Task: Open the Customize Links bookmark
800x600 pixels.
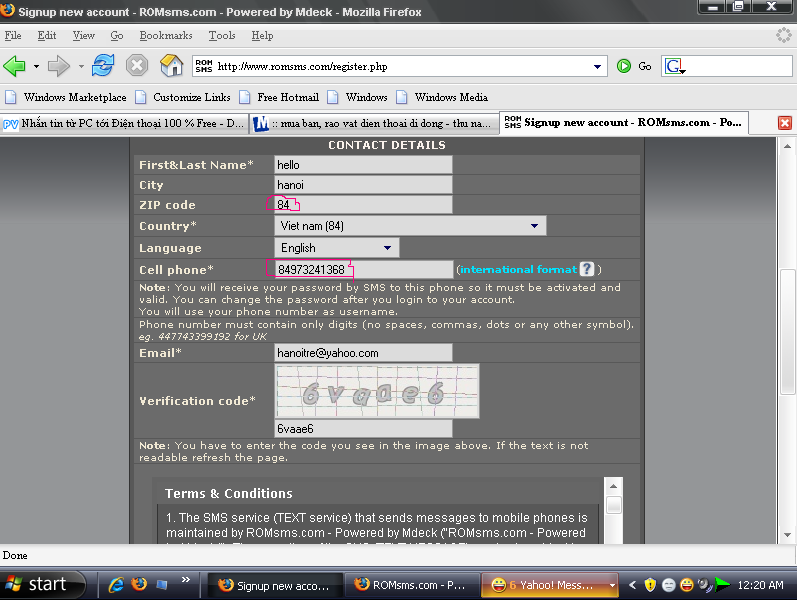Action: 183,97
